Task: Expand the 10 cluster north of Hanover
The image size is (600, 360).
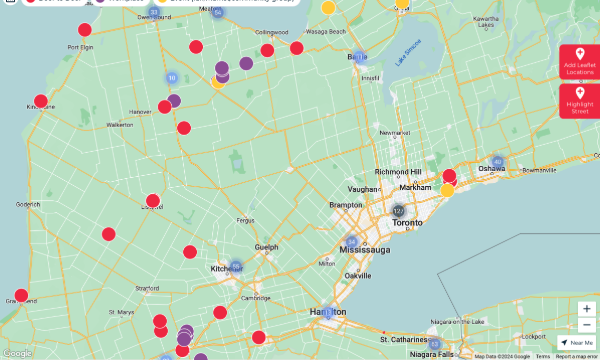Action: (x=172, y=78)
